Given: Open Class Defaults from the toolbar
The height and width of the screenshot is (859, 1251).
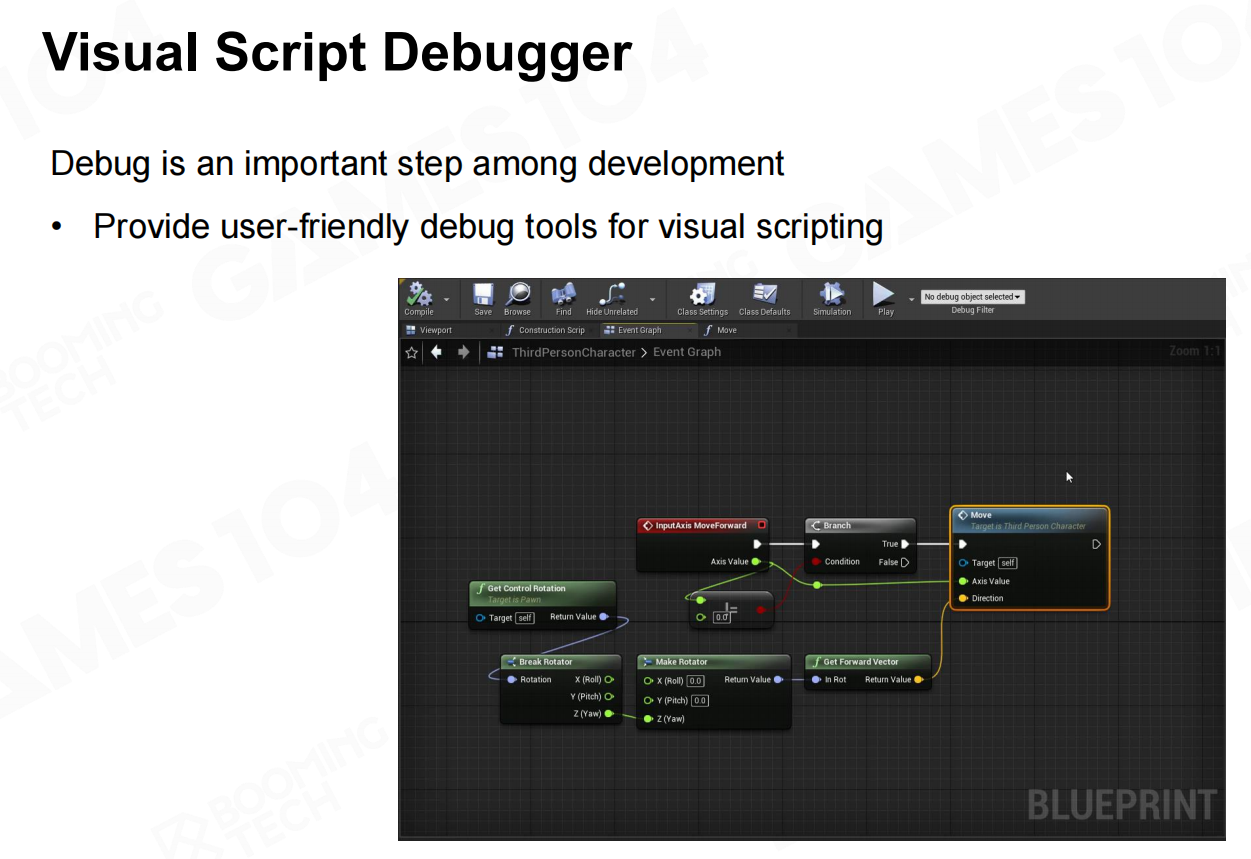Looking at the screenshot, I should tap(764, 295).
